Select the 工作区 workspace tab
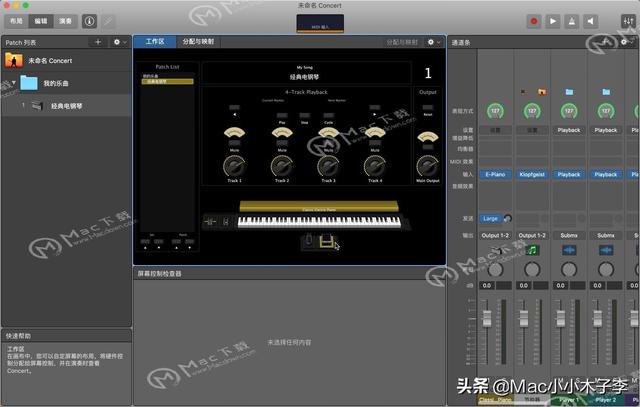The height and width of the screenshot is (407, 640). (x=155, y=42)
